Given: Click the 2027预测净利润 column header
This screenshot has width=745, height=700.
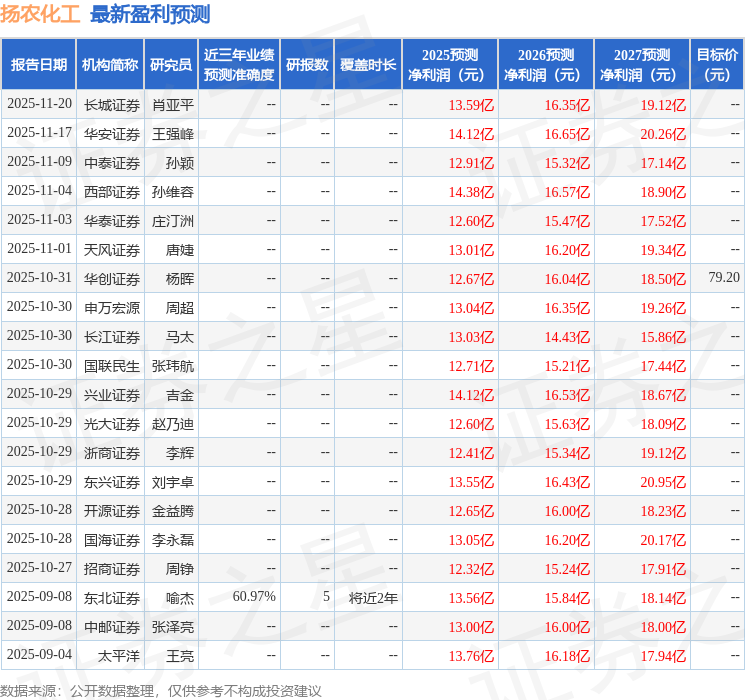Looking at the screenshot, I should click(642, 65).
